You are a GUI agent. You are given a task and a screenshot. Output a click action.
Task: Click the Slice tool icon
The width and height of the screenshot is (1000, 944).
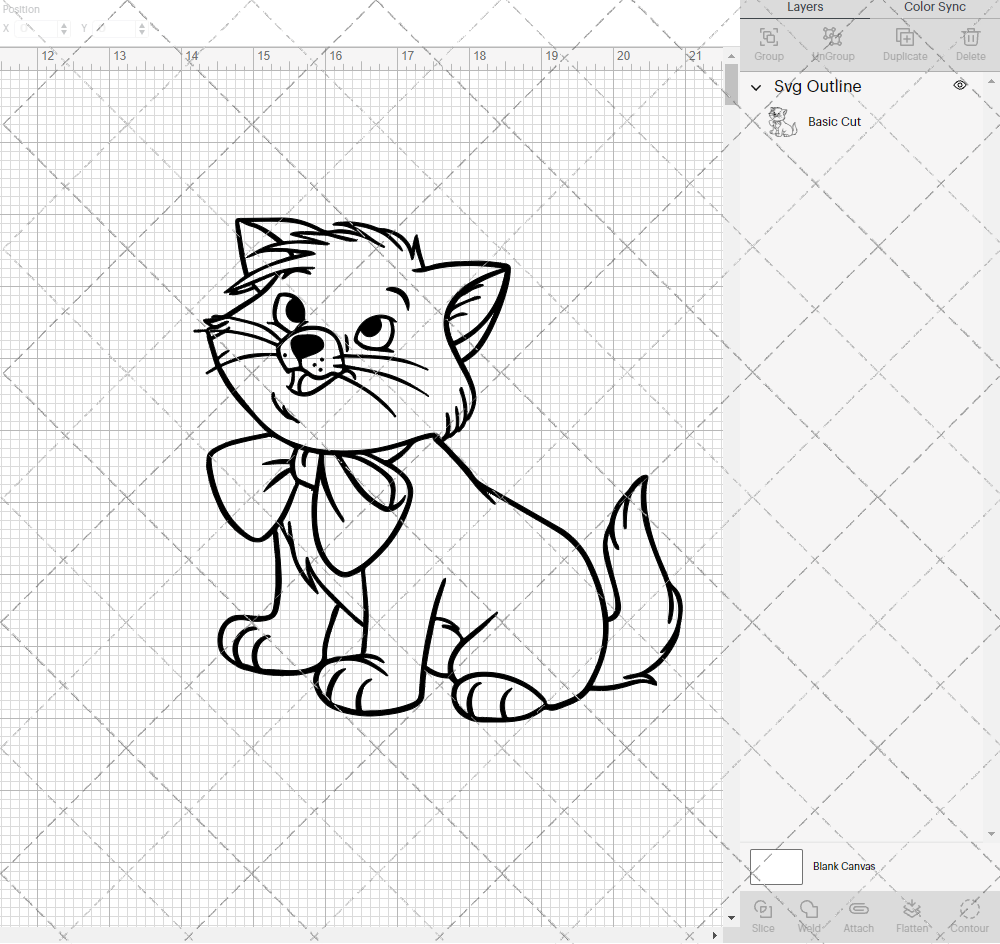click(763, 909)
